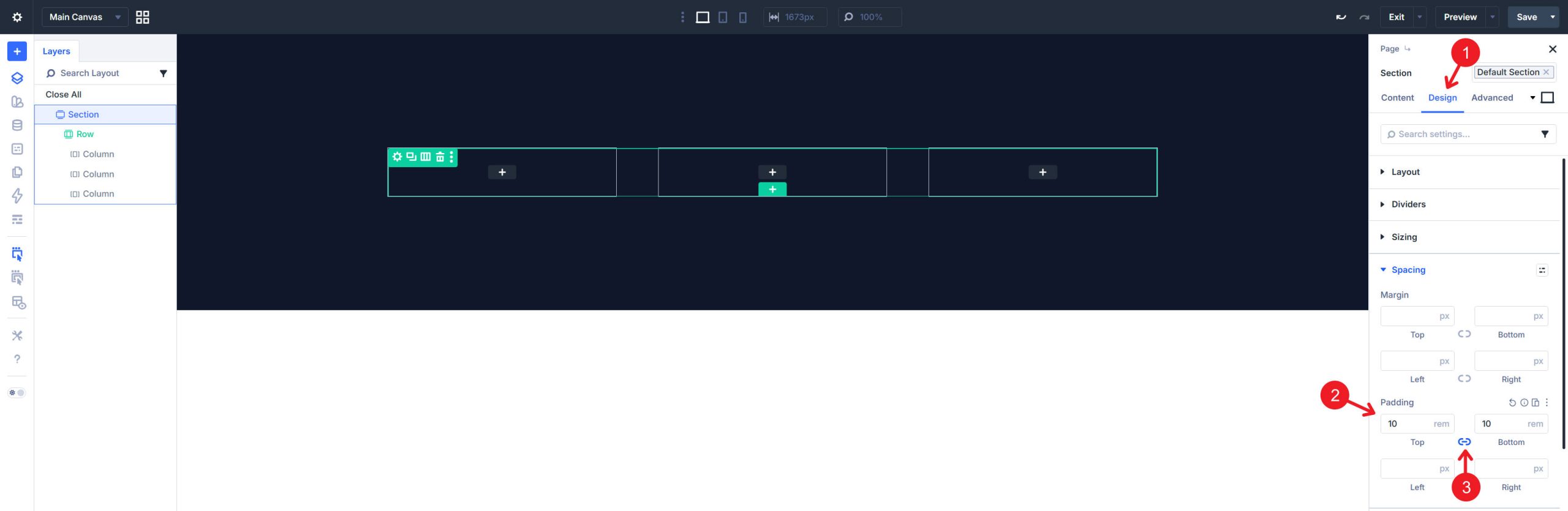Click the blue add element plus button
The height and width of the screenshot is (511, 1568).
(x=17, y=51)
